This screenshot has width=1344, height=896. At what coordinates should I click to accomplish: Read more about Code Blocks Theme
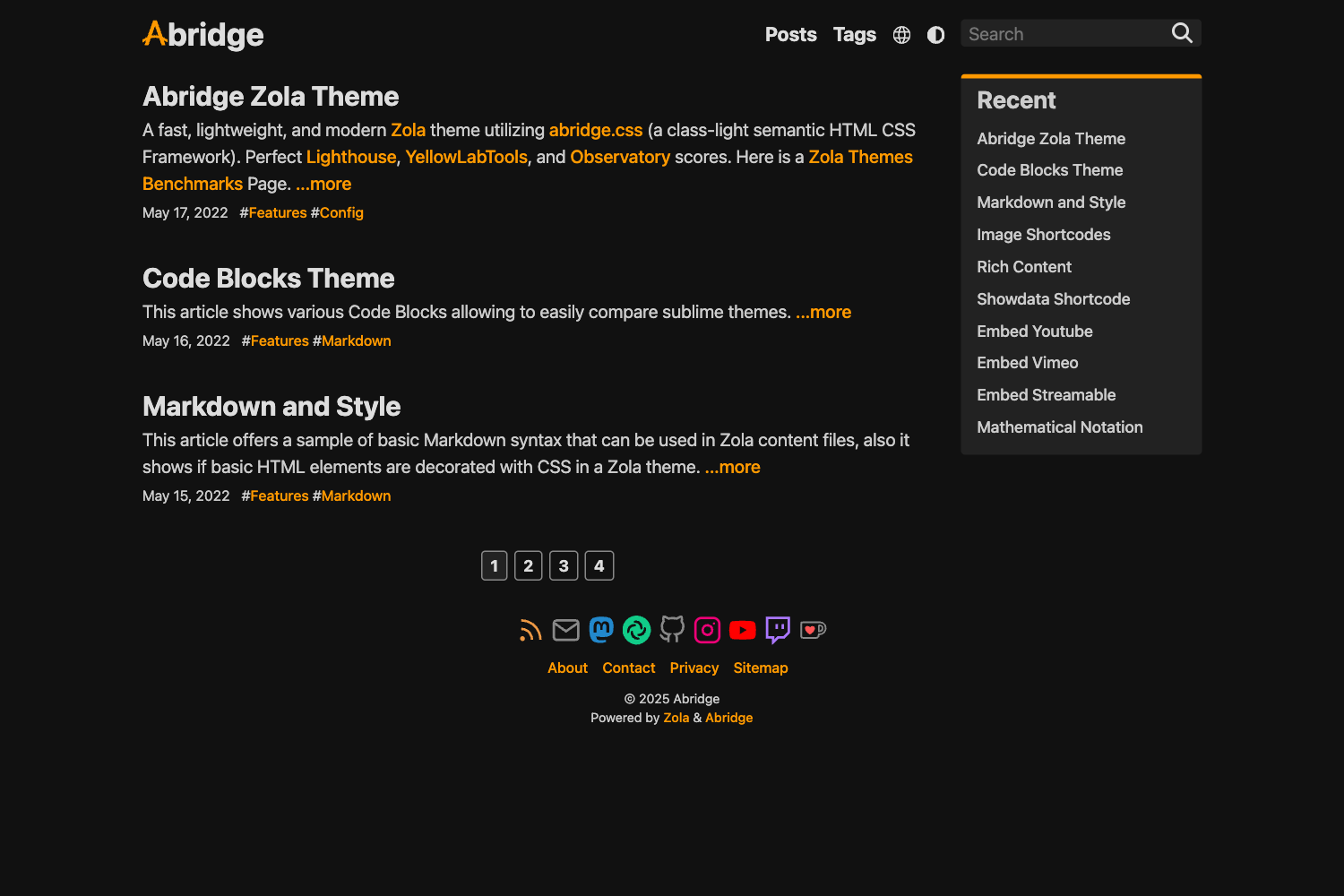coord(823,312)
